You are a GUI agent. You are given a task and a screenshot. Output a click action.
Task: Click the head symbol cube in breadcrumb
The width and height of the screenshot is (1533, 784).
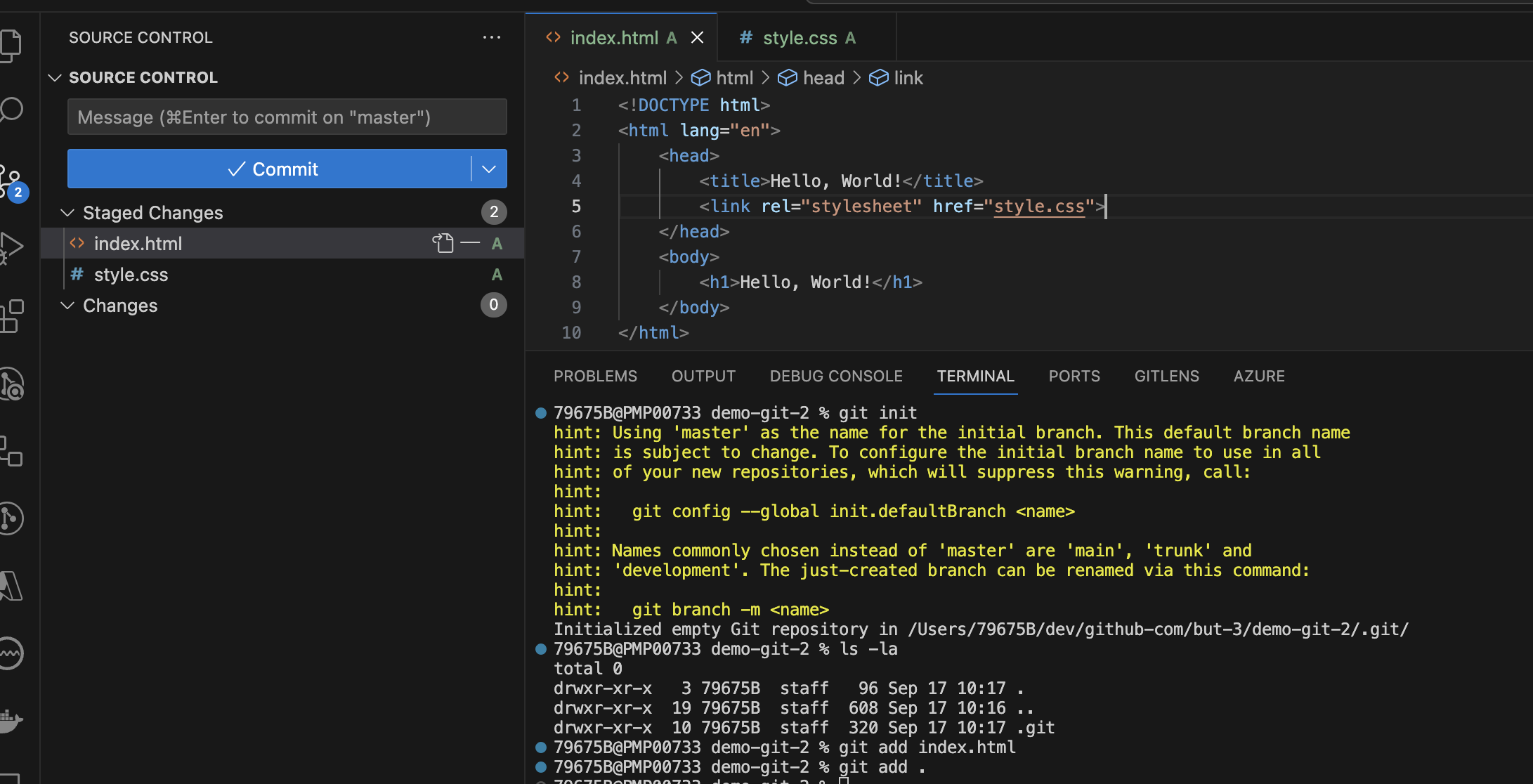coord(788,77)
